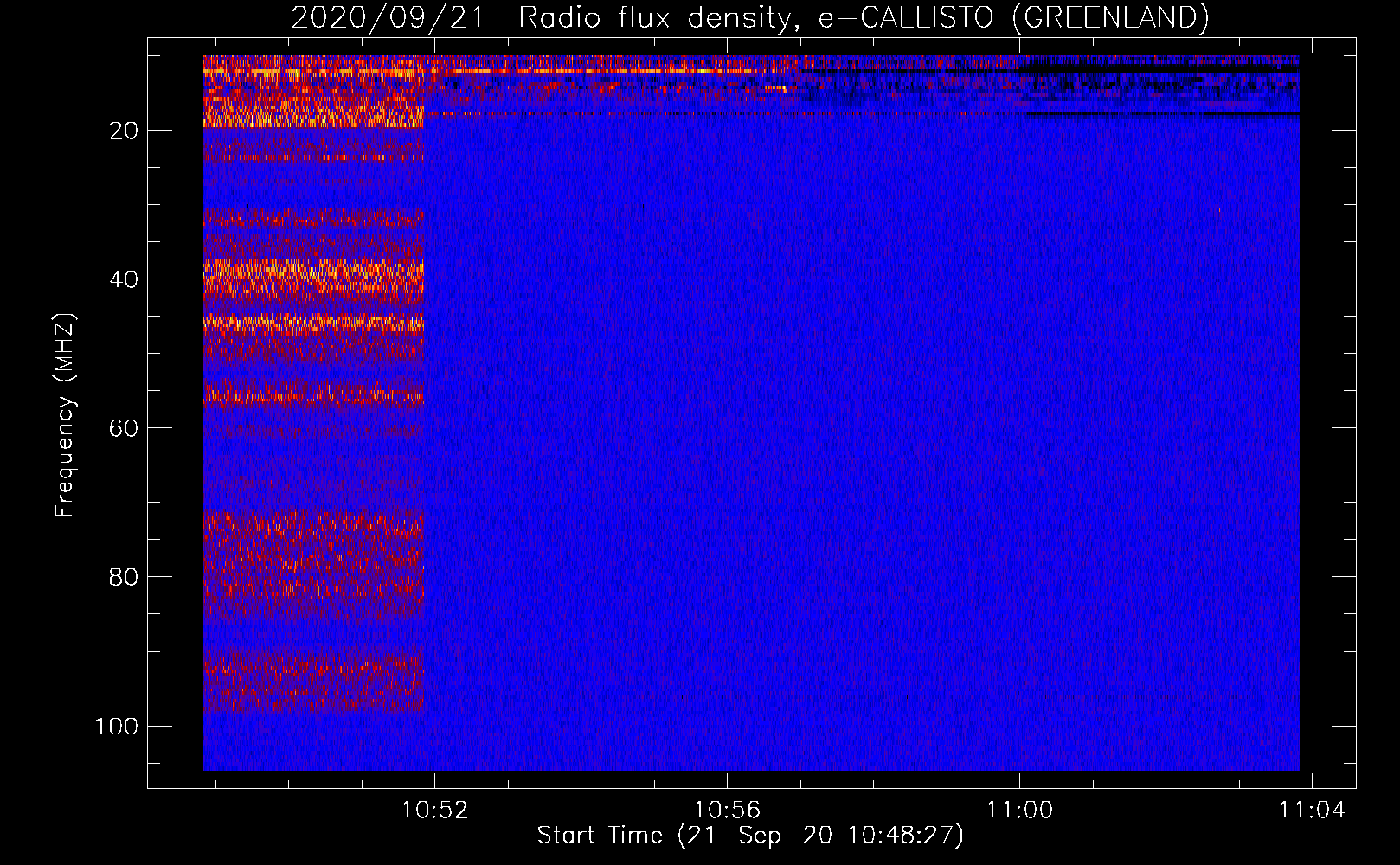Click the date '2020/09/21' in the title

(388, 17)
